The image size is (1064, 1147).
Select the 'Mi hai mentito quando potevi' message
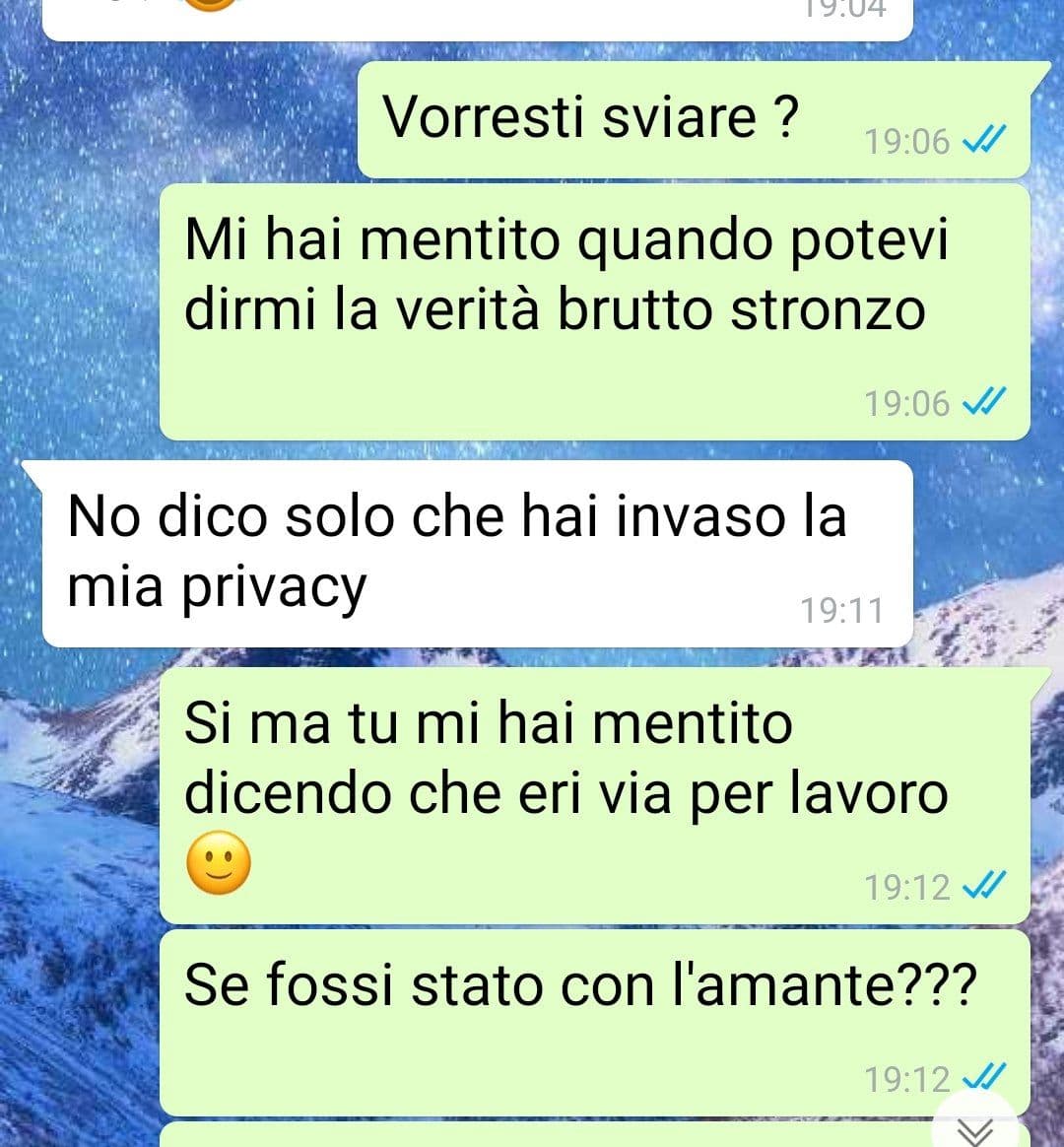[594, 311]
